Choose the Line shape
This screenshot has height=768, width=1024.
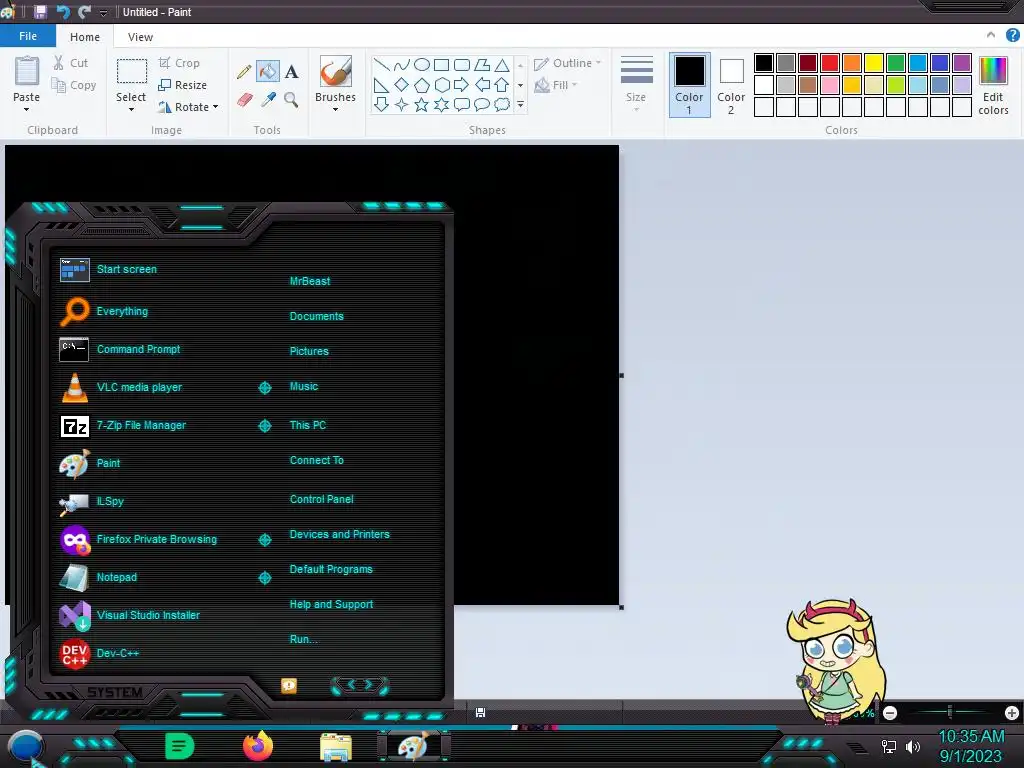(381, 64)
